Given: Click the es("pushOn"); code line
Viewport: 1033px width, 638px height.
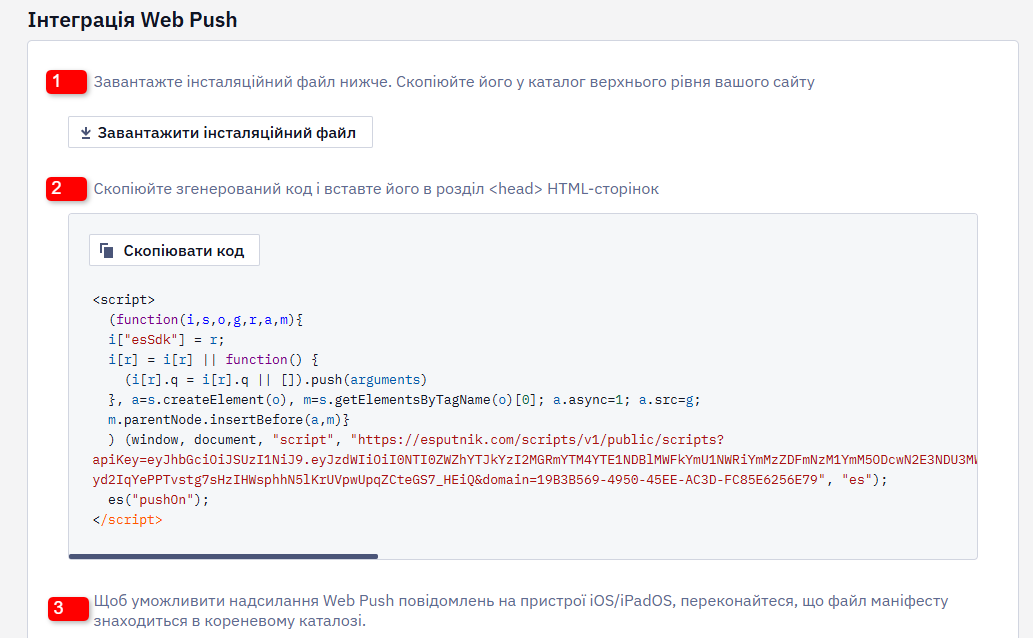Looking at the screenshot, I should click(158, 500).
